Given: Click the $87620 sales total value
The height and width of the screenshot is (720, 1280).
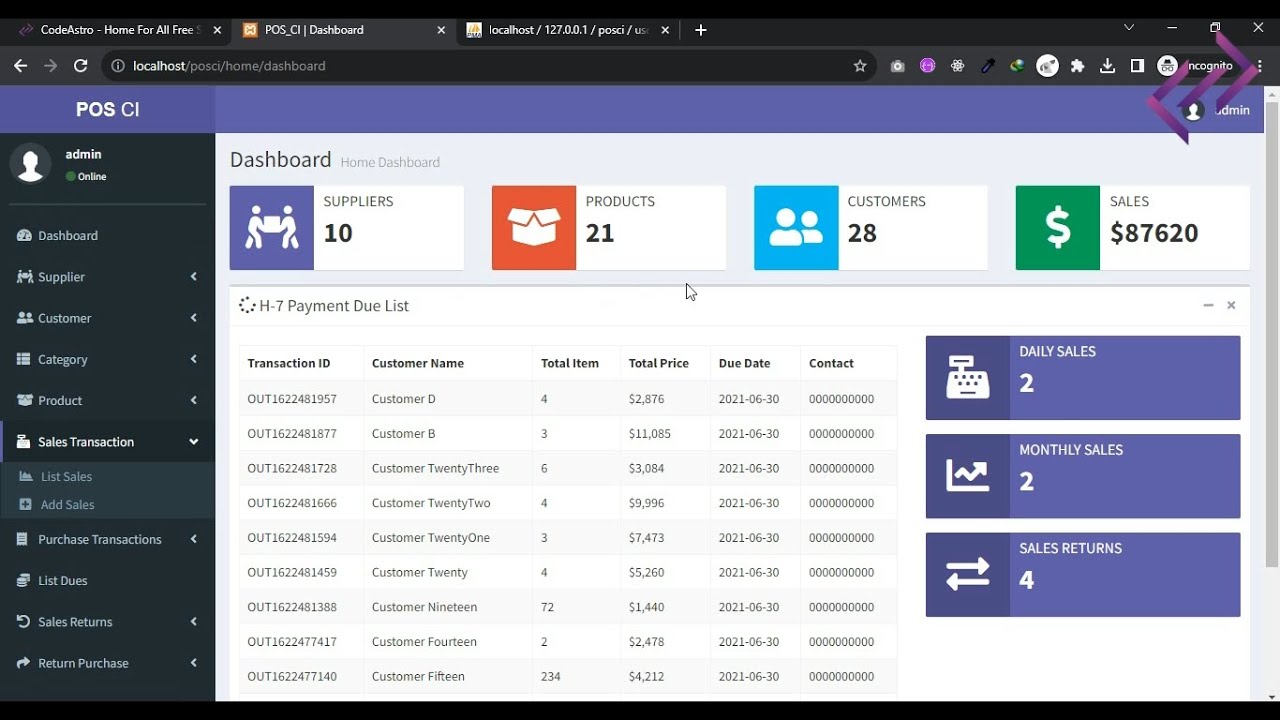Looking at the screenshot, I should [x=1154, y=233].
